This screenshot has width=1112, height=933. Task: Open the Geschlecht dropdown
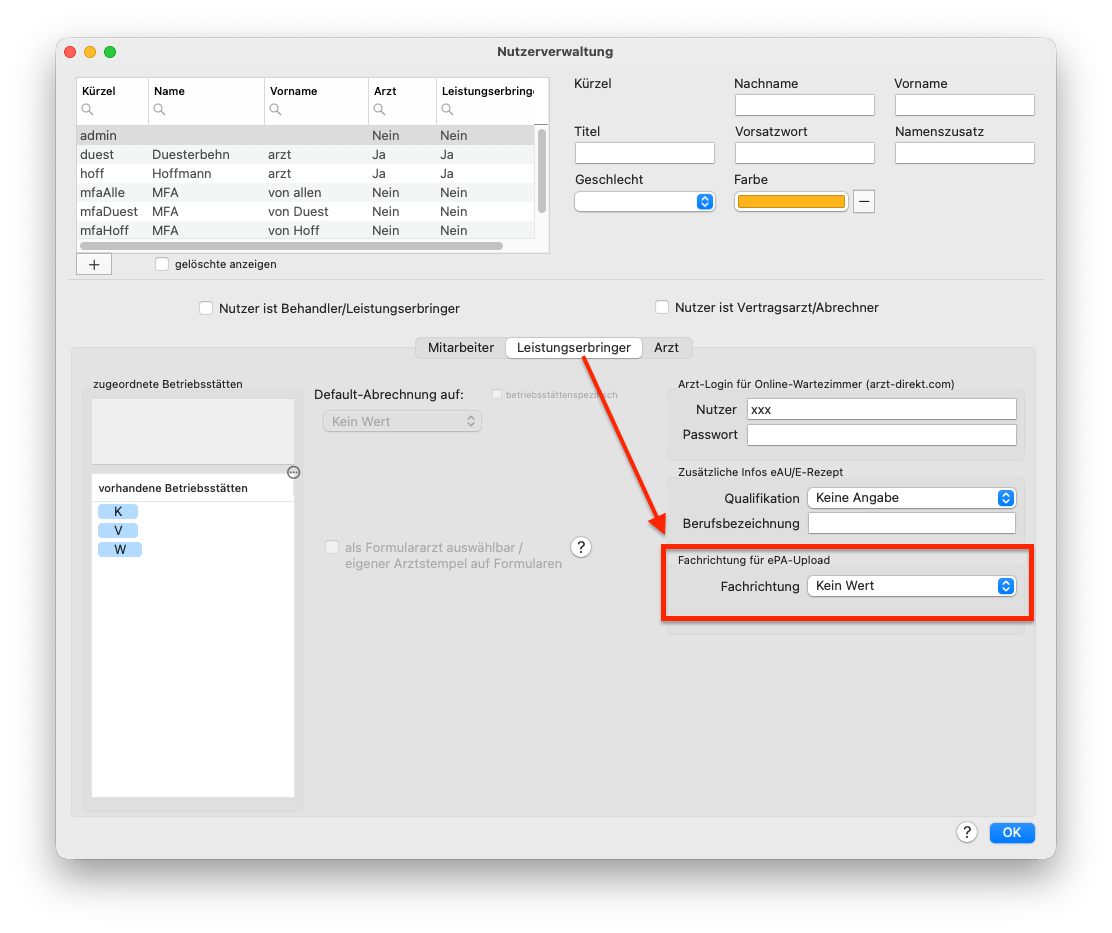(x=644, y=201)
